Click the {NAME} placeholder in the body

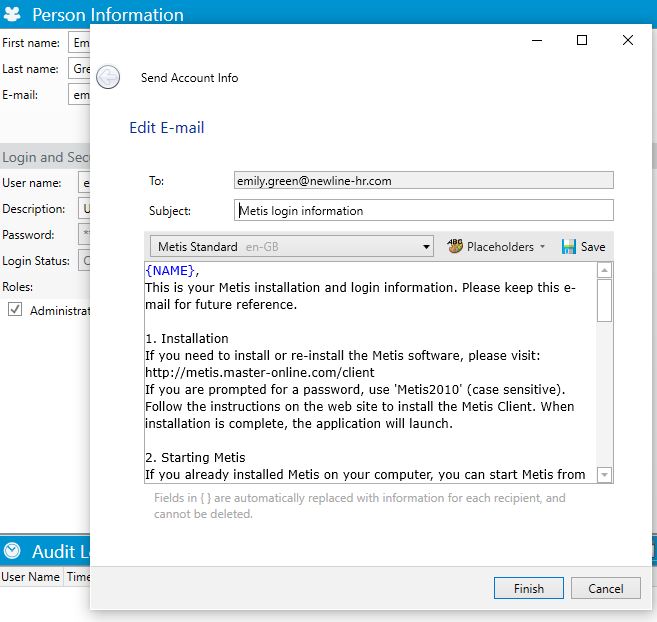170,271
